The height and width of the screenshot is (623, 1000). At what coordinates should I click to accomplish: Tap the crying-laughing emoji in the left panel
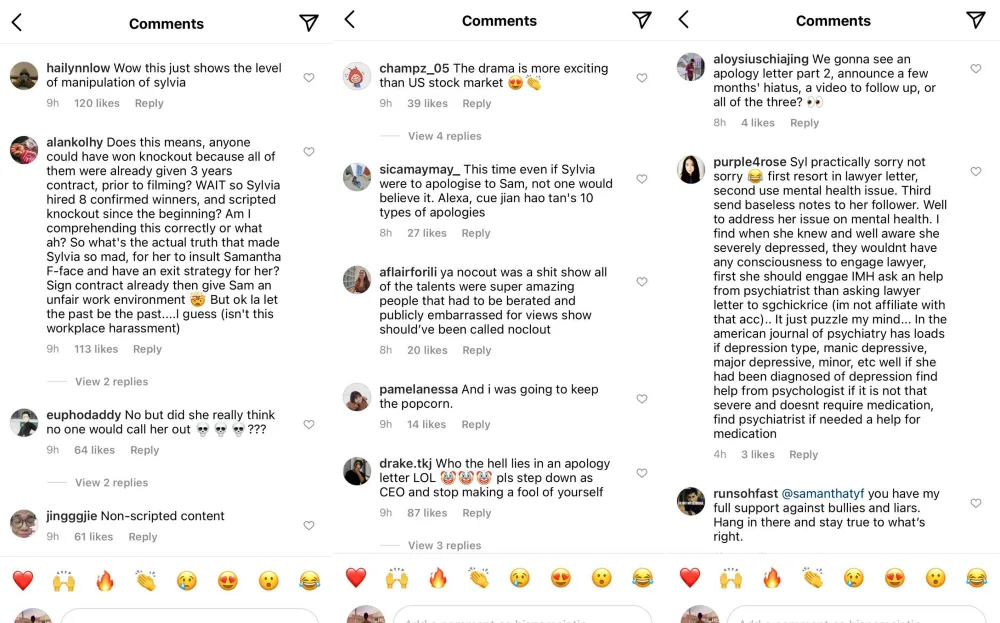click(309, 580)
